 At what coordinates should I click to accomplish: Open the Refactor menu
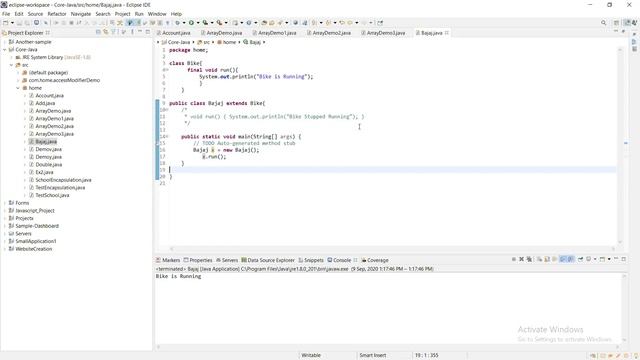pos(57,14)
